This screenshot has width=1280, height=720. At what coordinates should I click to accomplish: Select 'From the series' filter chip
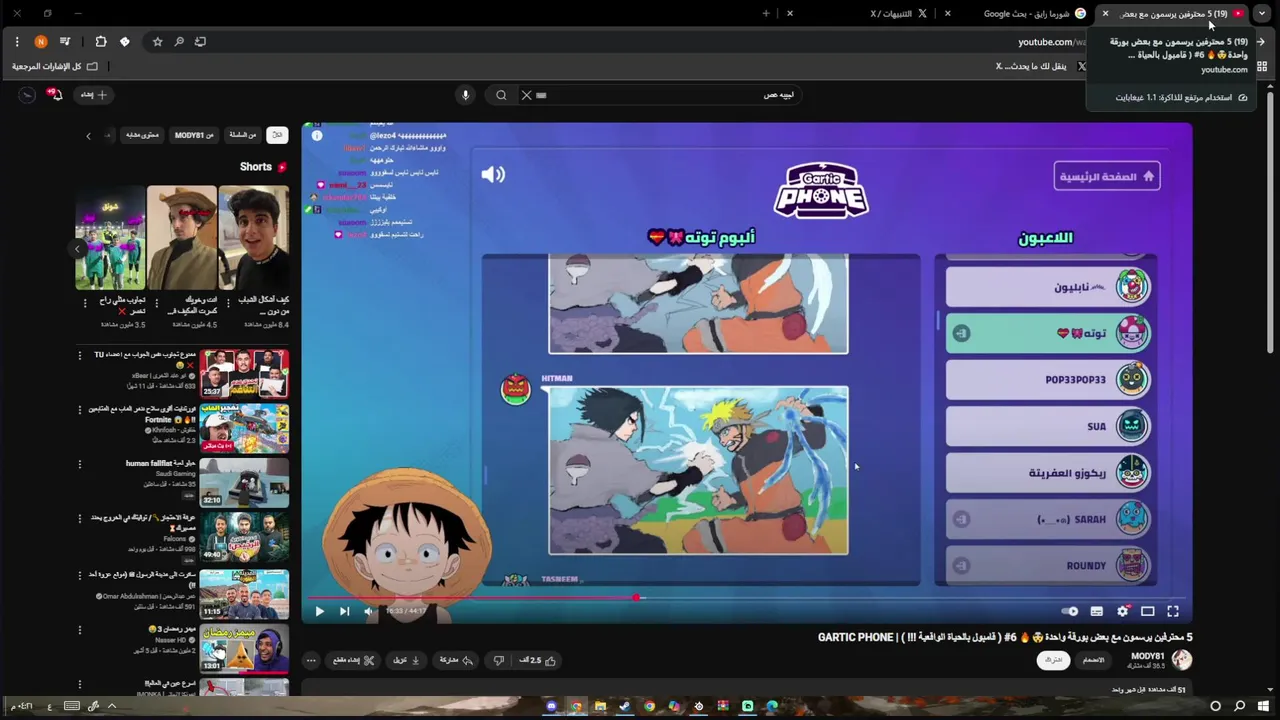click(x=243, y=135)
